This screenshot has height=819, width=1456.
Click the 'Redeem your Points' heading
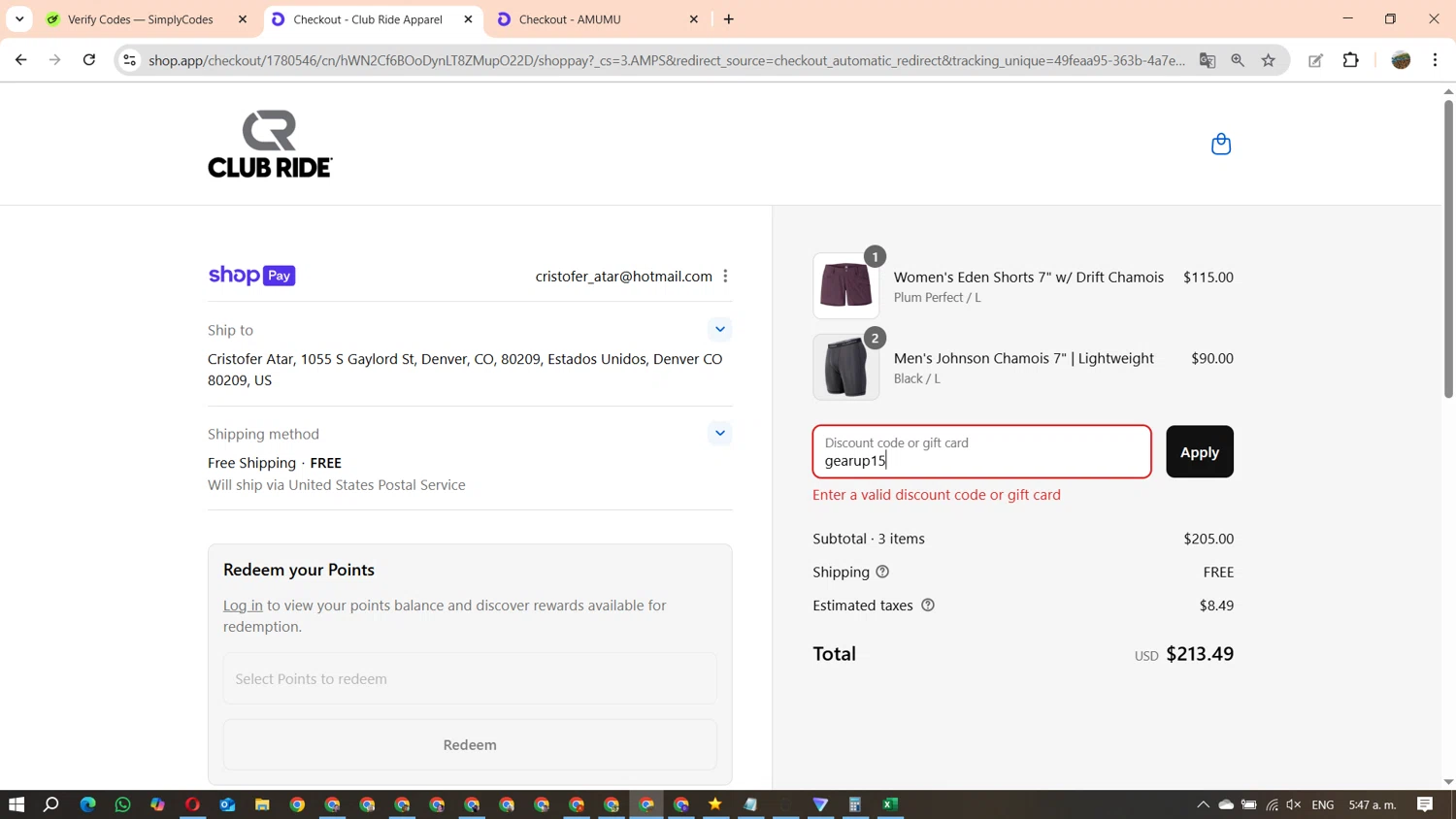299,570
